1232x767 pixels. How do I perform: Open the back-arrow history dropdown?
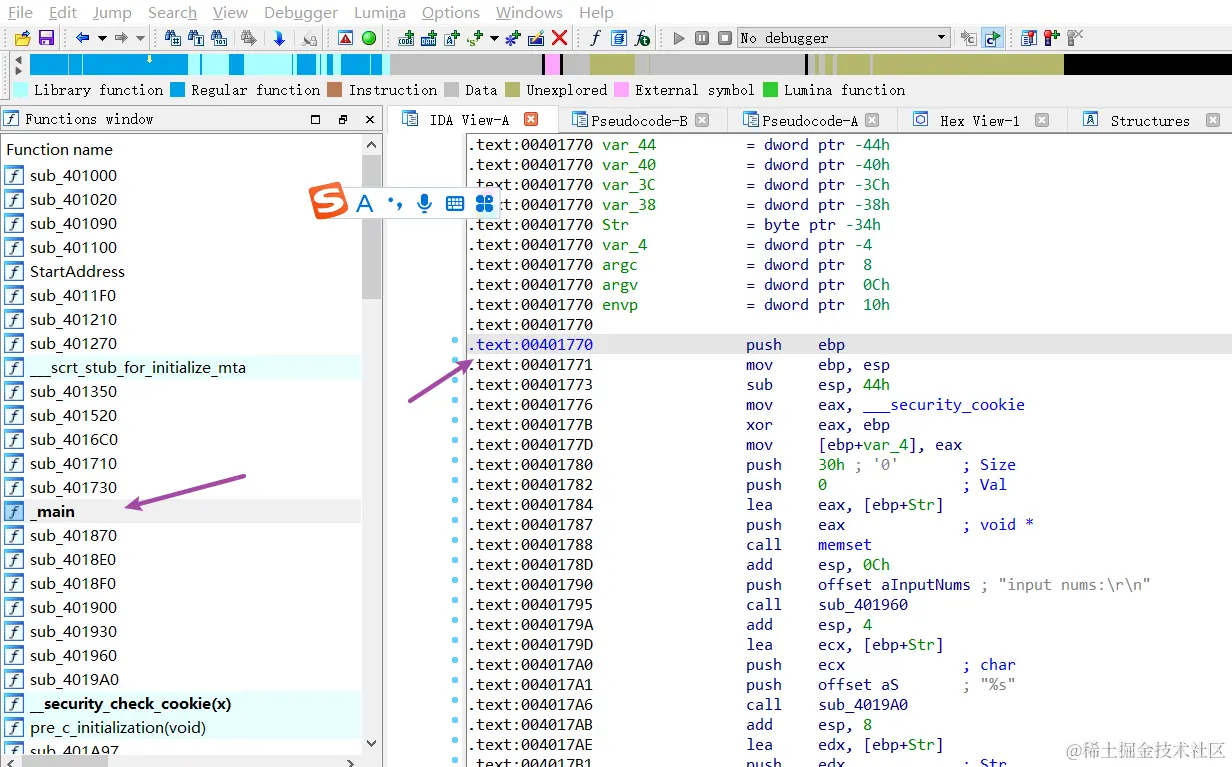(x=102, y=38)
